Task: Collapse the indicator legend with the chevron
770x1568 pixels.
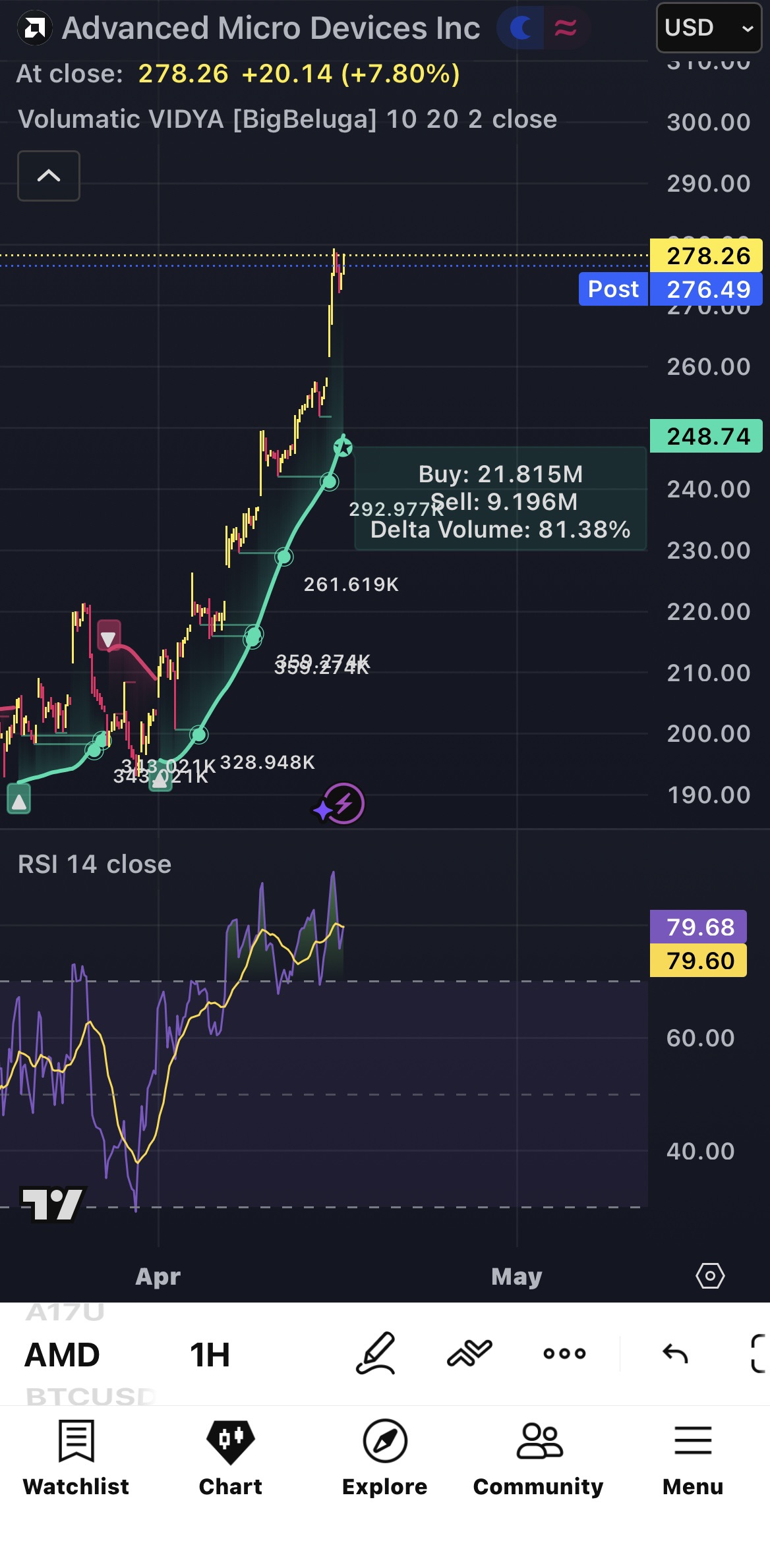Action: coord(49,176)
